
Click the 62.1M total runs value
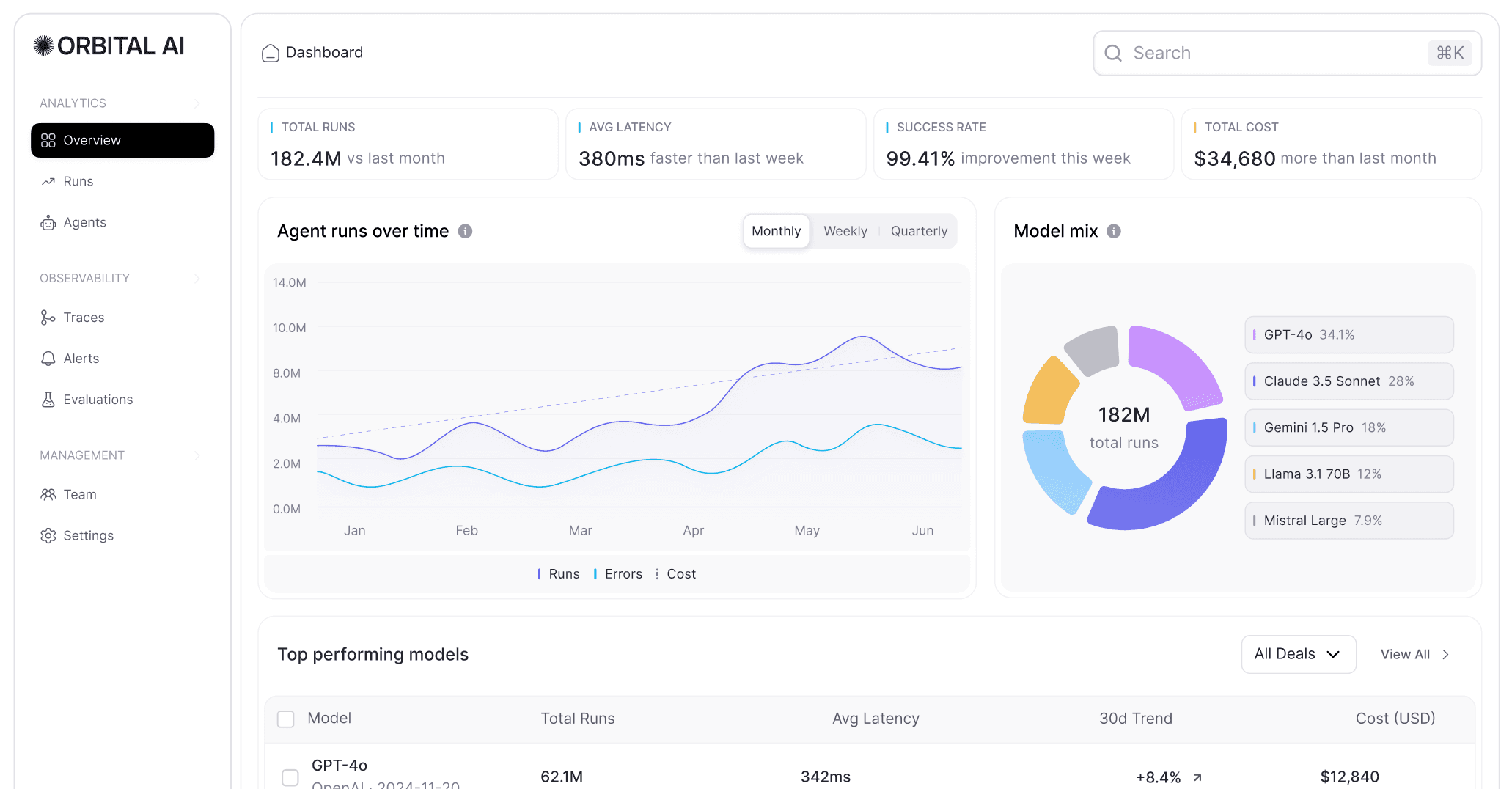point(562,777)
